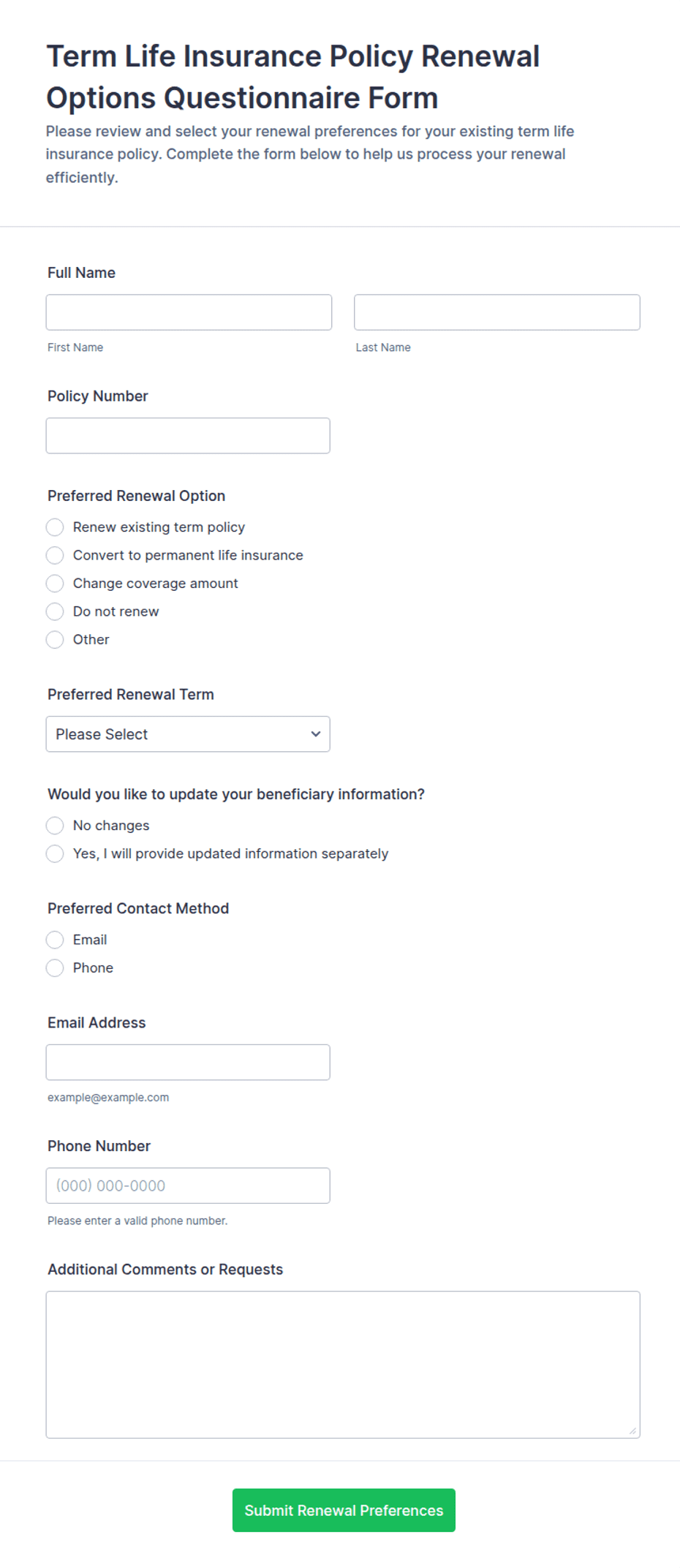Focus the Policy Number text box
The height and width of the screenshot is (1568, 680).
pos(188,436)
